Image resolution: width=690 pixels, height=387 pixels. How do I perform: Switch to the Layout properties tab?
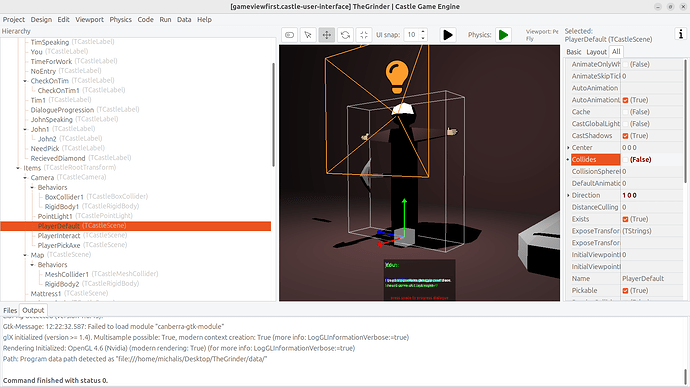point(596,52)
